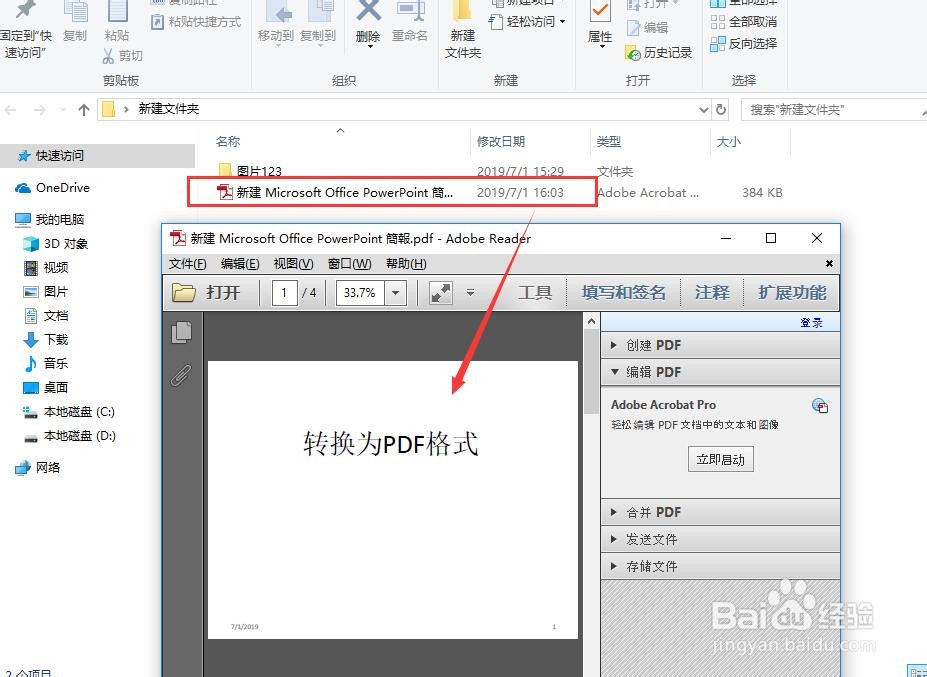The width and height of the screenshot is (927, 677).
Task: Click the Explorer search box
Action: [x=834, y=110]
